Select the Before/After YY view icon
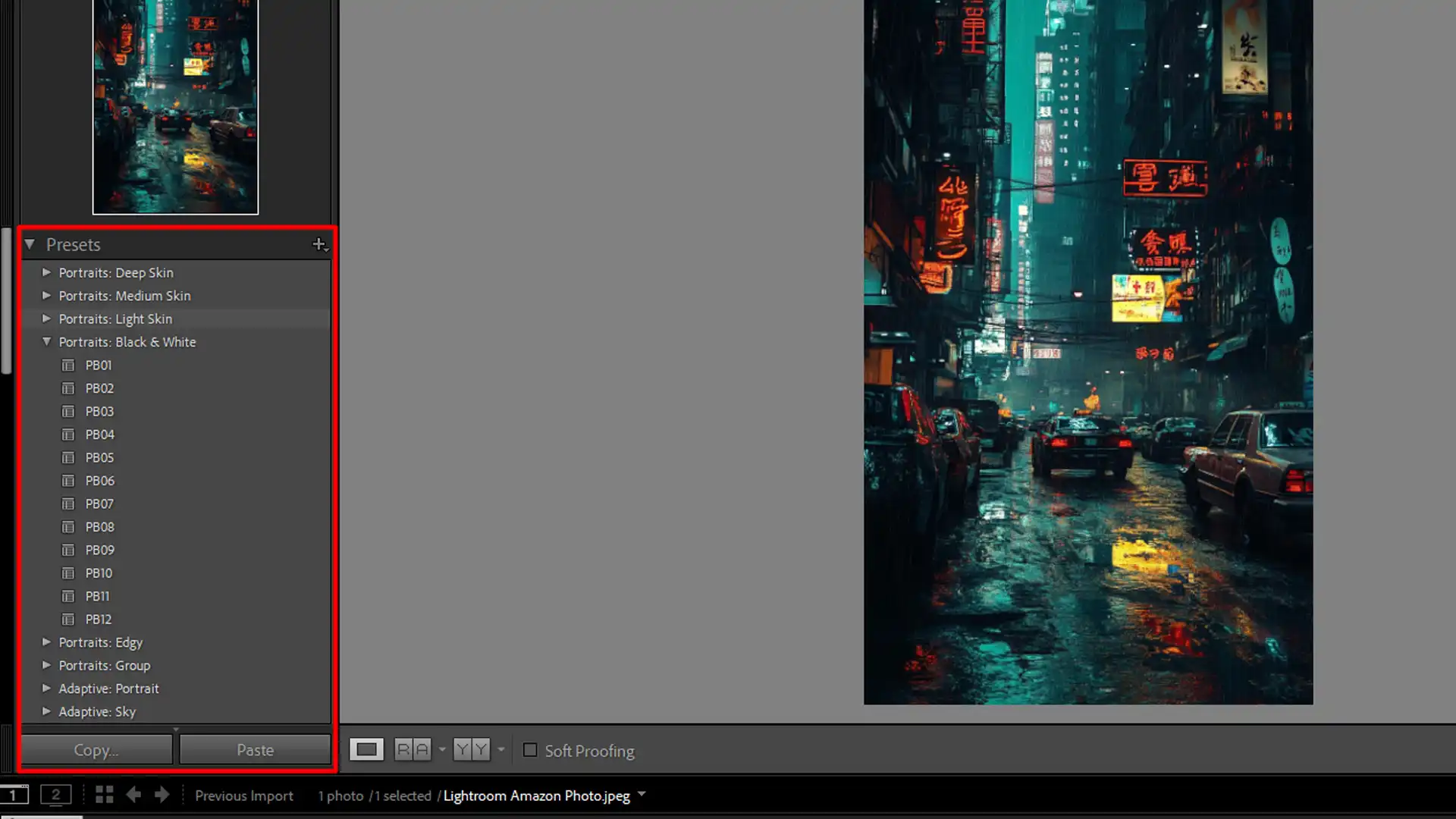 (472, 750)
